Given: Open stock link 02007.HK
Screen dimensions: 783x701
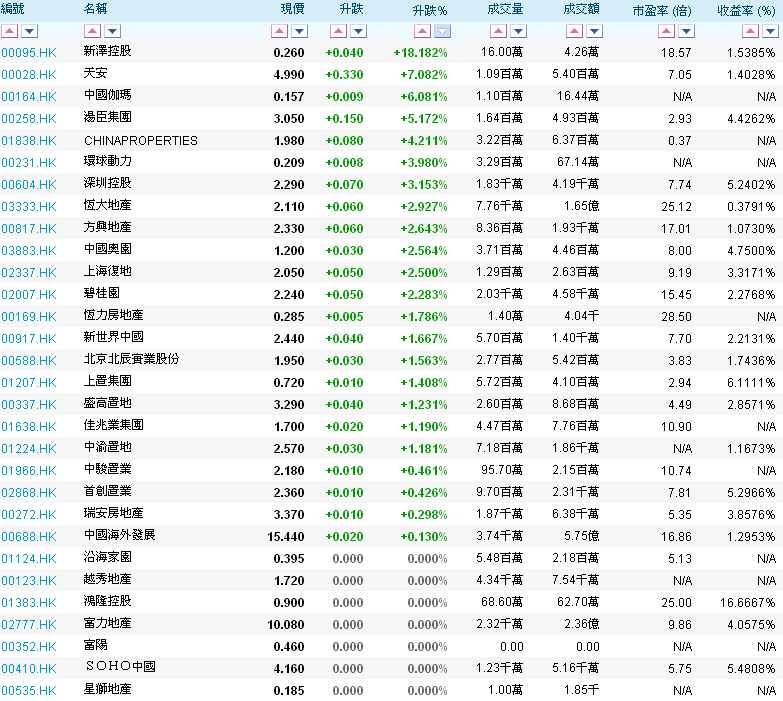Looking at the screenshot, I should coord(29,295).
